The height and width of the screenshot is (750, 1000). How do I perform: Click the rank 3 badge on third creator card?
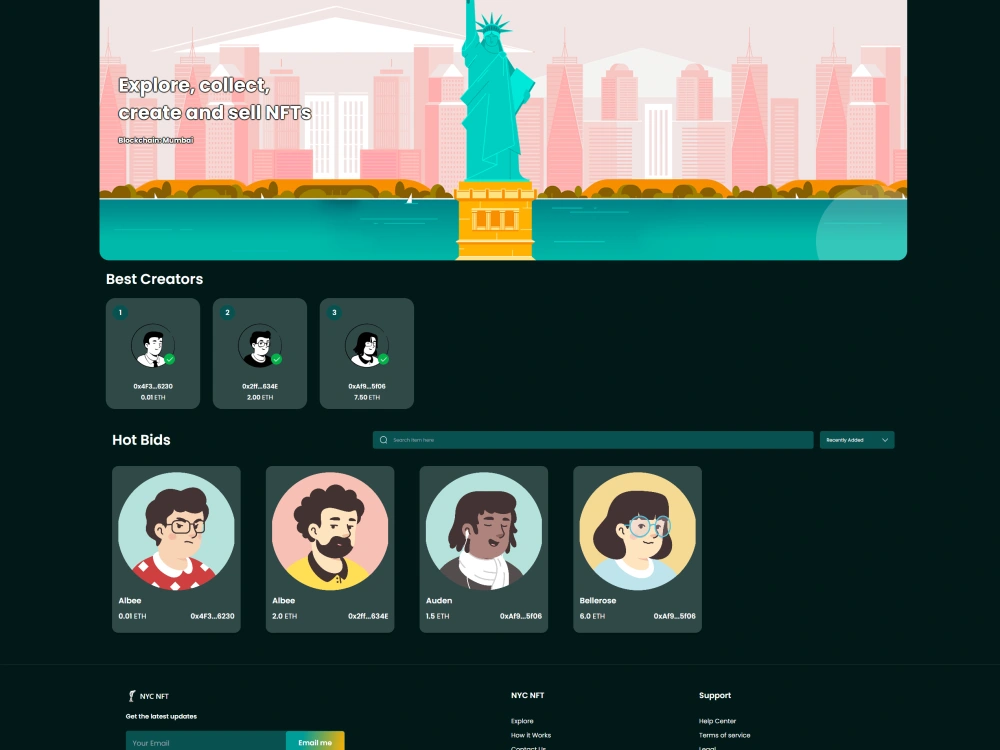click(334, 312)
